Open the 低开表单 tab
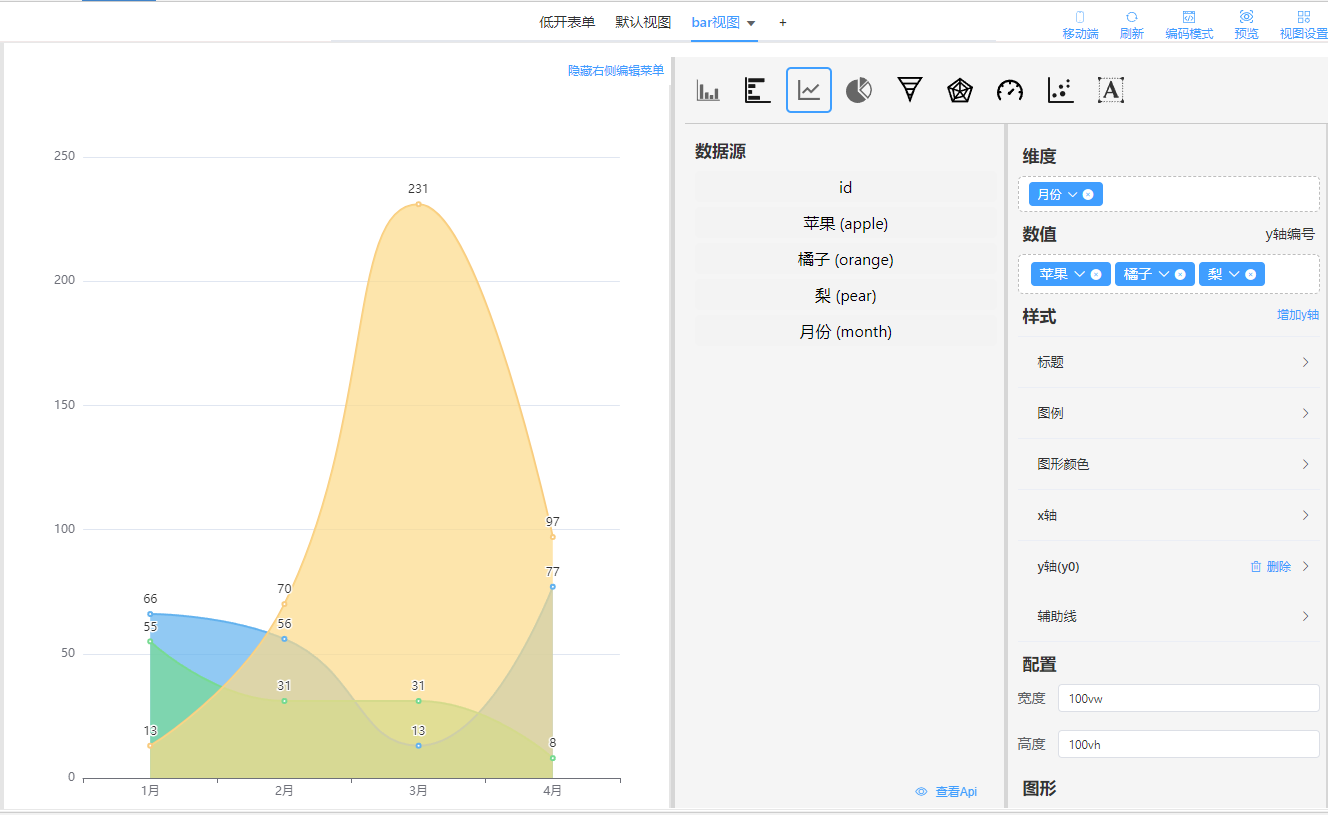Image resolution: width=1328 pixels, height=815 pixels. (567, 22)
